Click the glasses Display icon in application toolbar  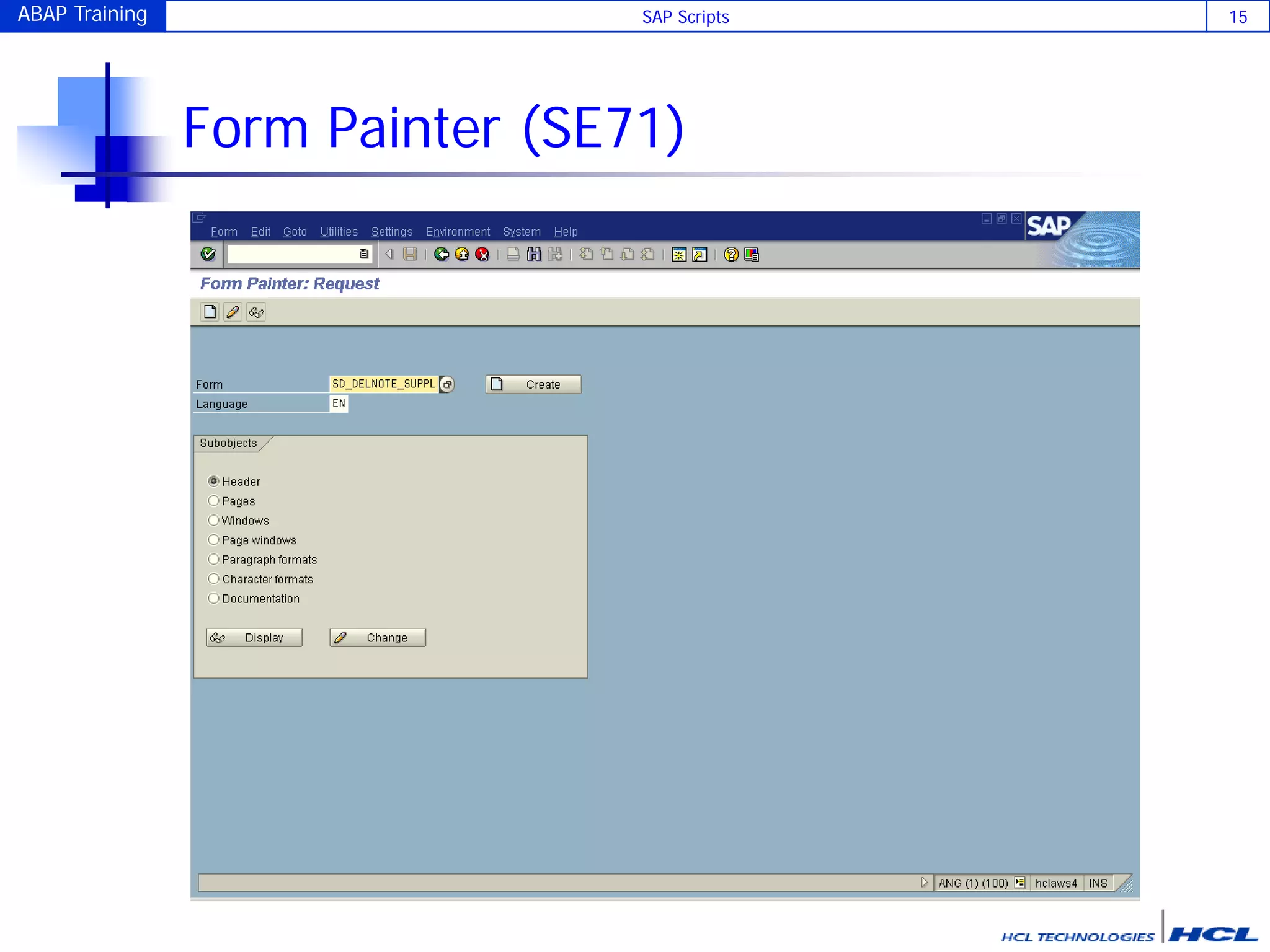pyautogui.click(x=256, y=312)
